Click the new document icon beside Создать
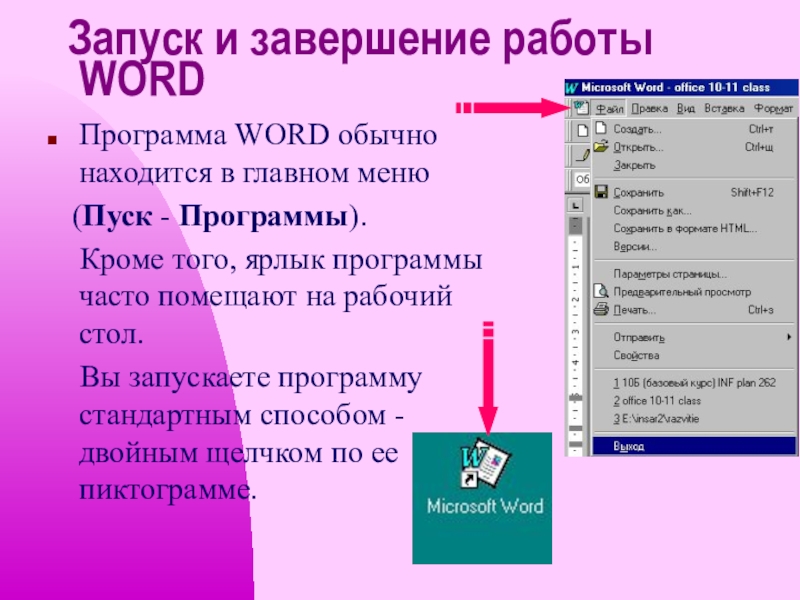This screenshot has width=800, height=600. (602, 129)
